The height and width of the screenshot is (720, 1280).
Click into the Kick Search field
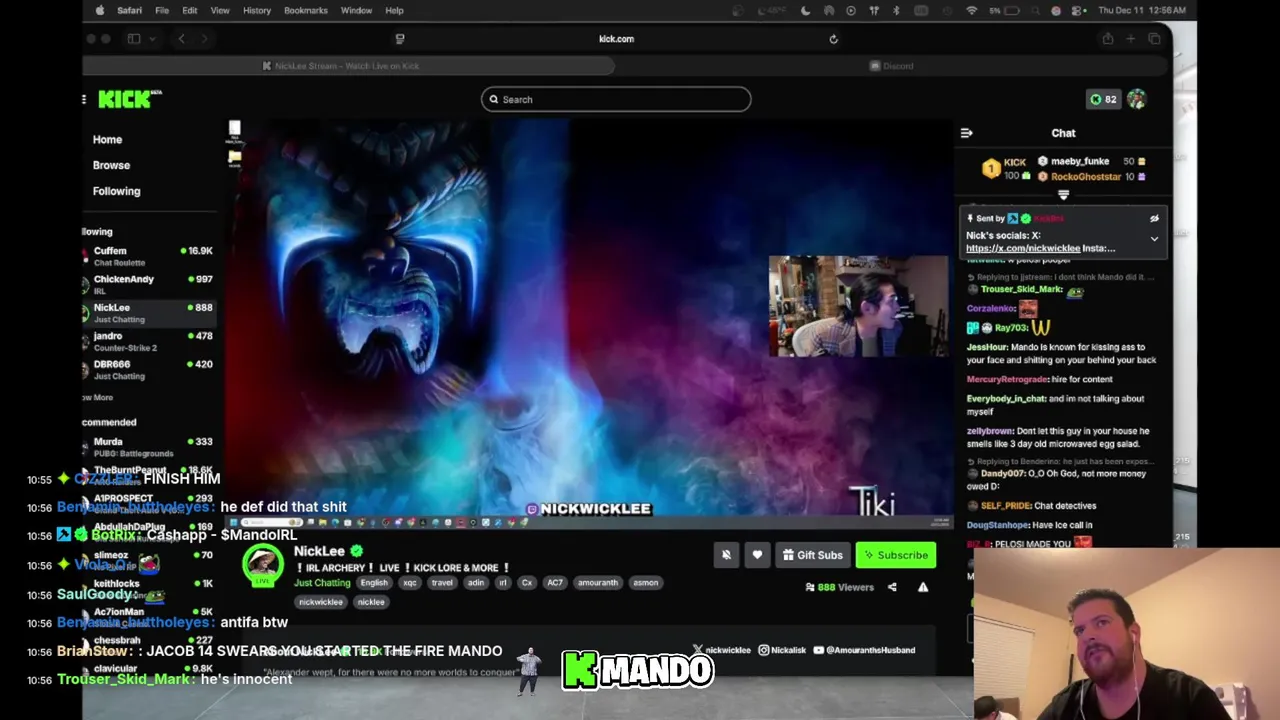(616, 99)
